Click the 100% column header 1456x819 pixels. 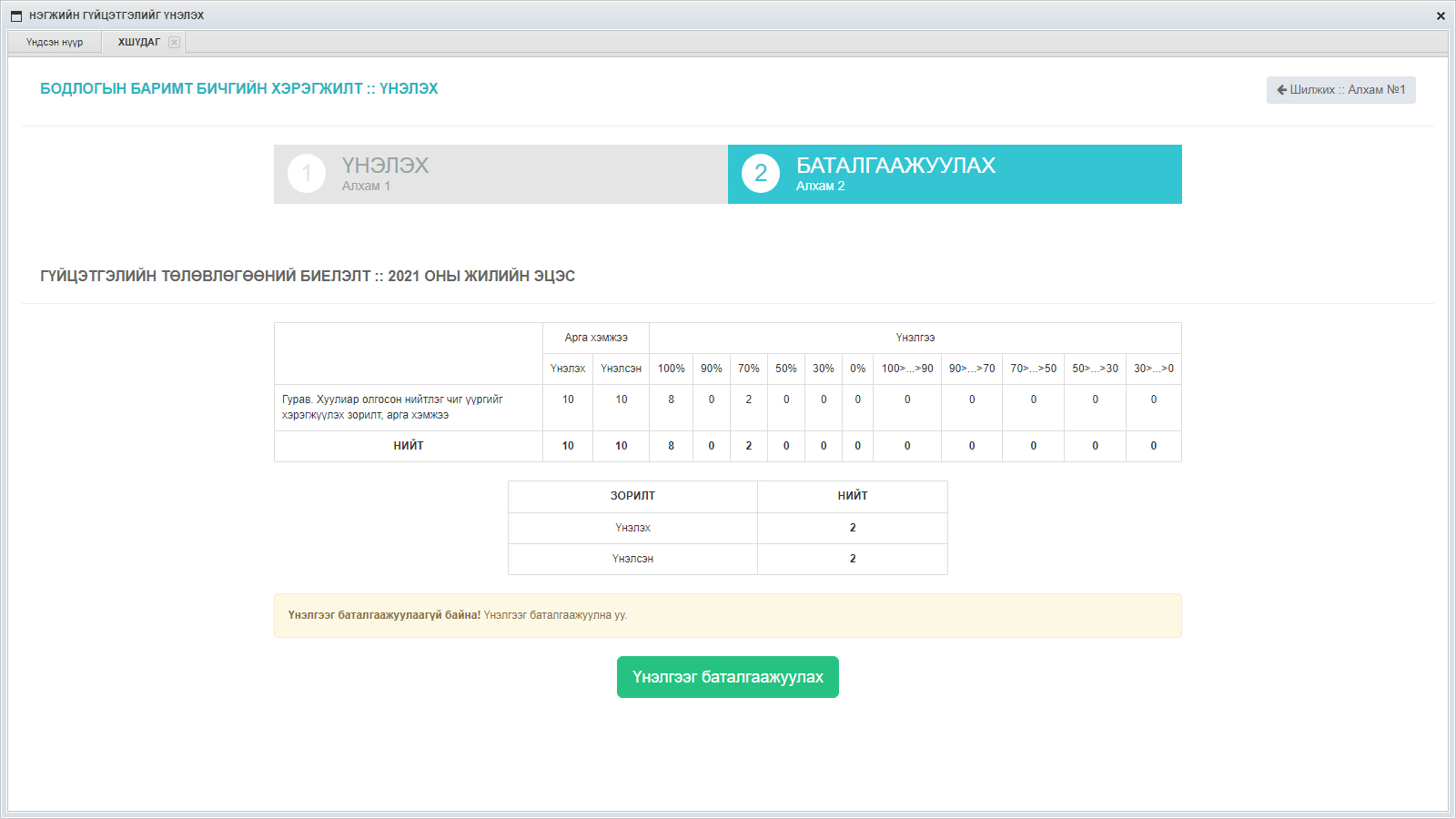[x=672, y=369]
